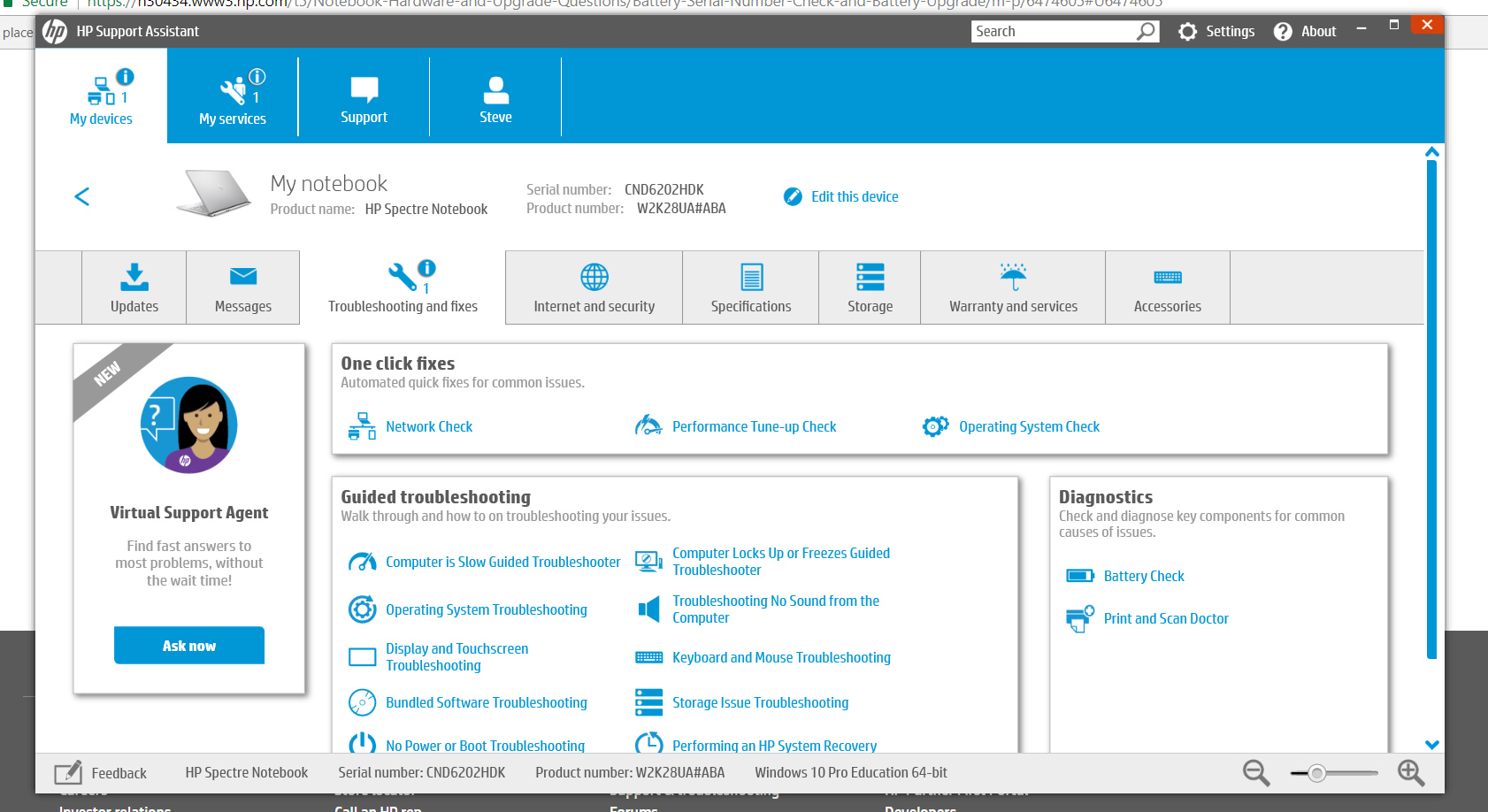Screen dimensions: 1488x812
Task: Click the Storage Issue drive icon
Action: (x=648, y=702)
